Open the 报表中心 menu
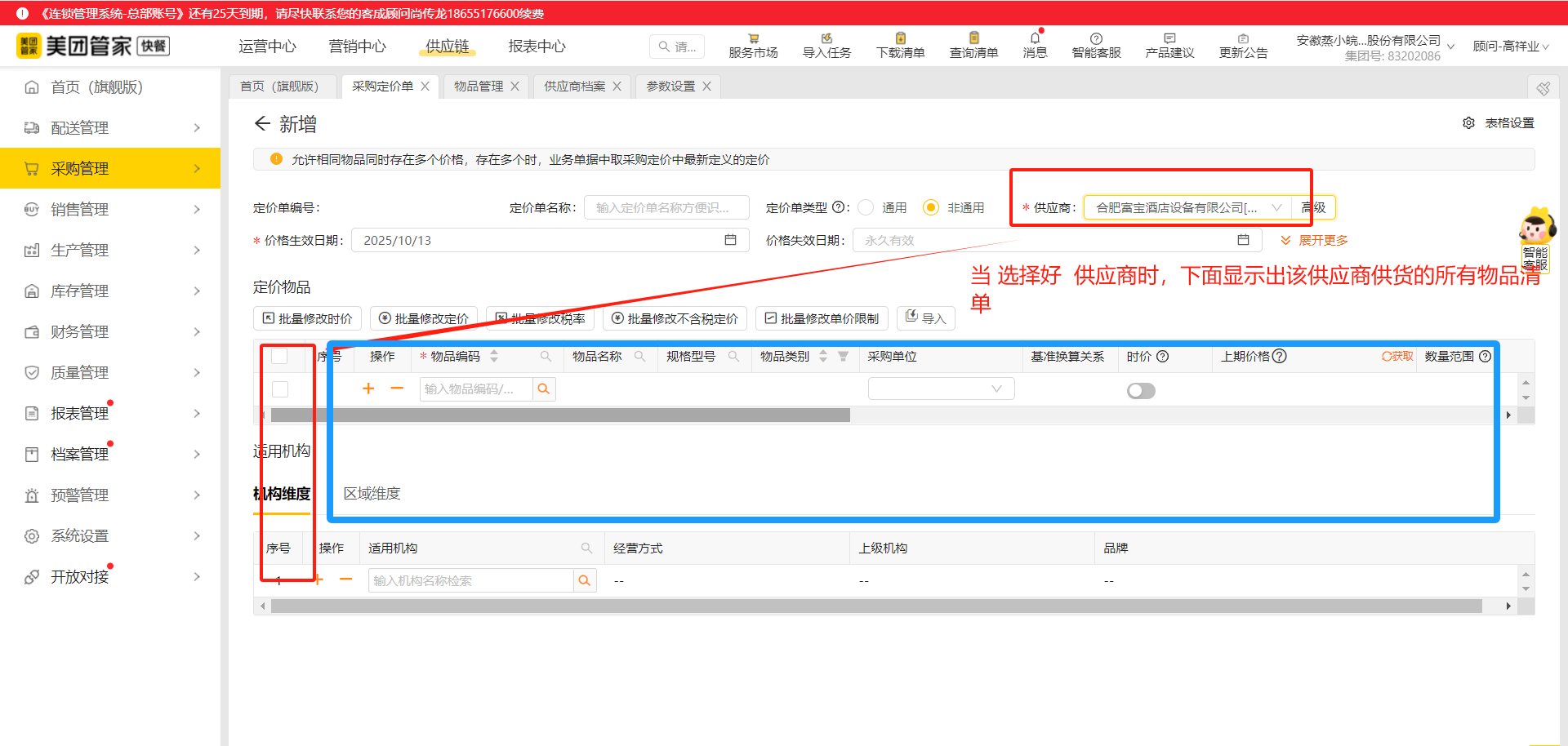Image resolution: width=1568 pixels, height=746 pixels. click(x=536, y=47)
